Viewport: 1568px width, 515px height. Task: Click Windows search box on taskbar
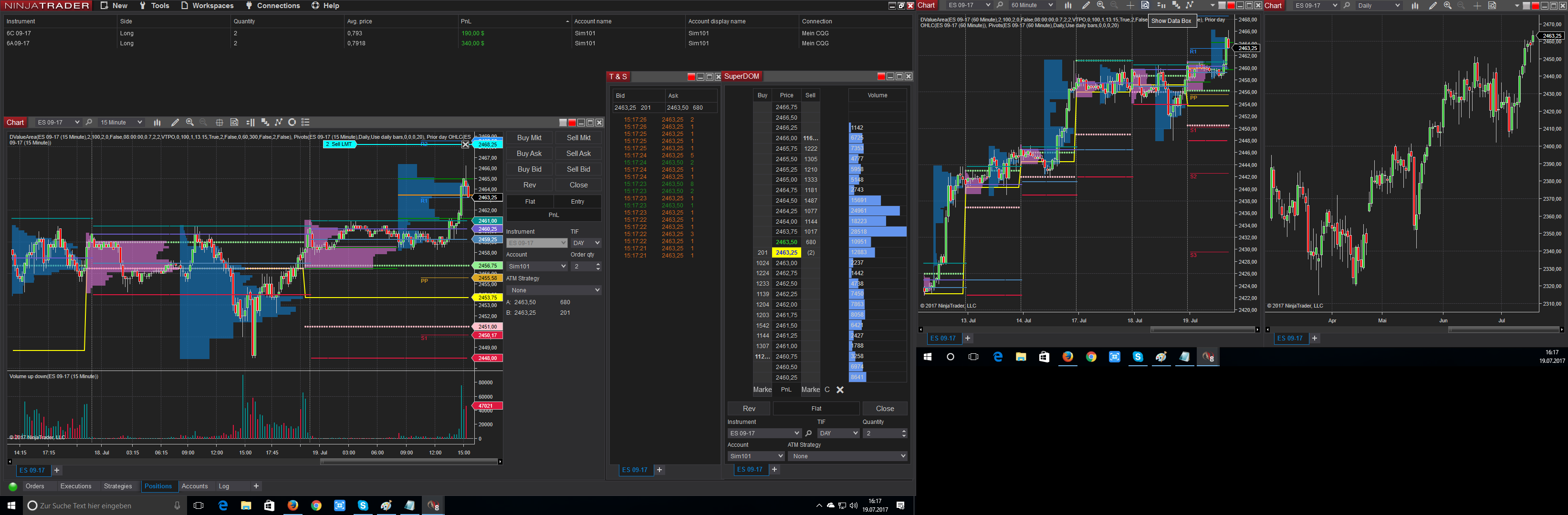click(x=104, y=505)
